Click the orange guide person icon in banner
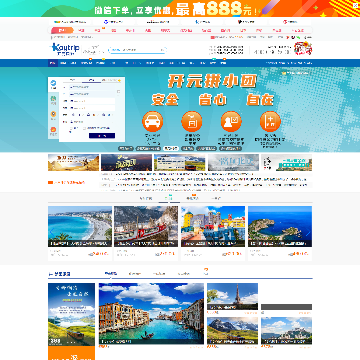 click(231, 121)
